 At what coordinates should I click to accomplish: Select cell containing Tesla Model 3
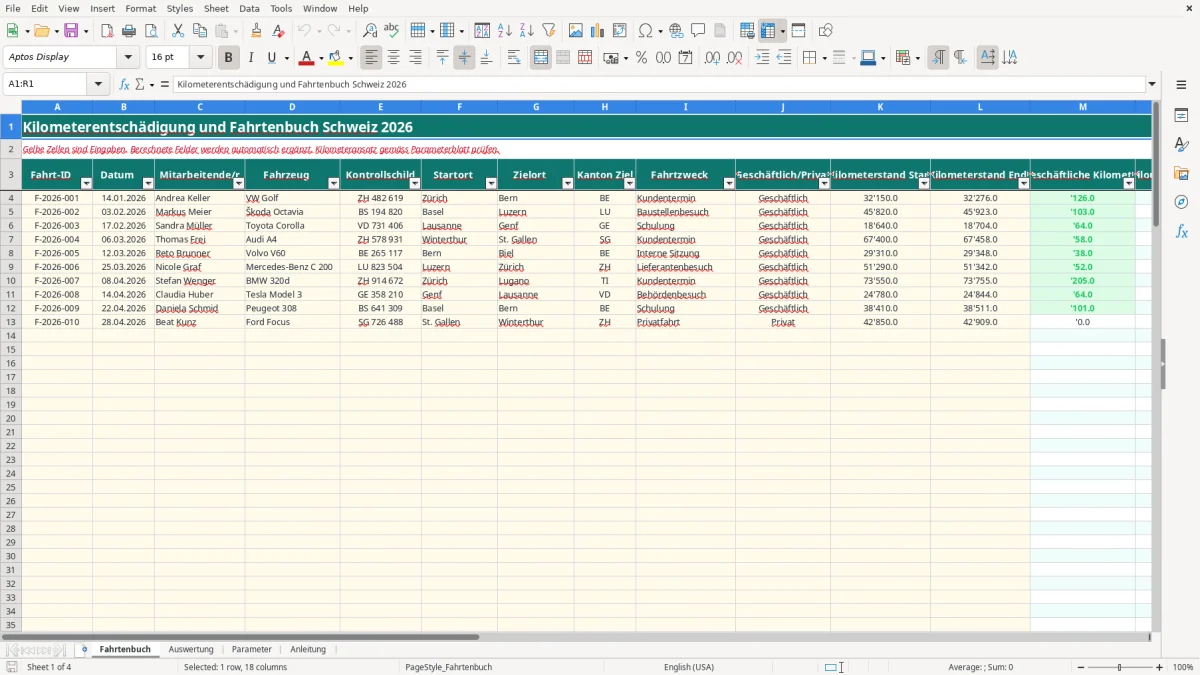(x=292, y=295)
